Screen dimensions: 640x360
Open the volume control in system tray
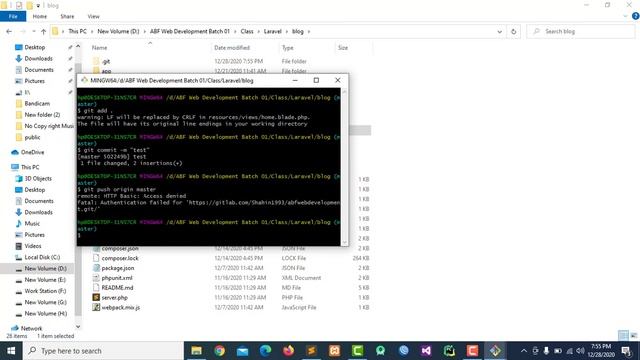point(580,351)
